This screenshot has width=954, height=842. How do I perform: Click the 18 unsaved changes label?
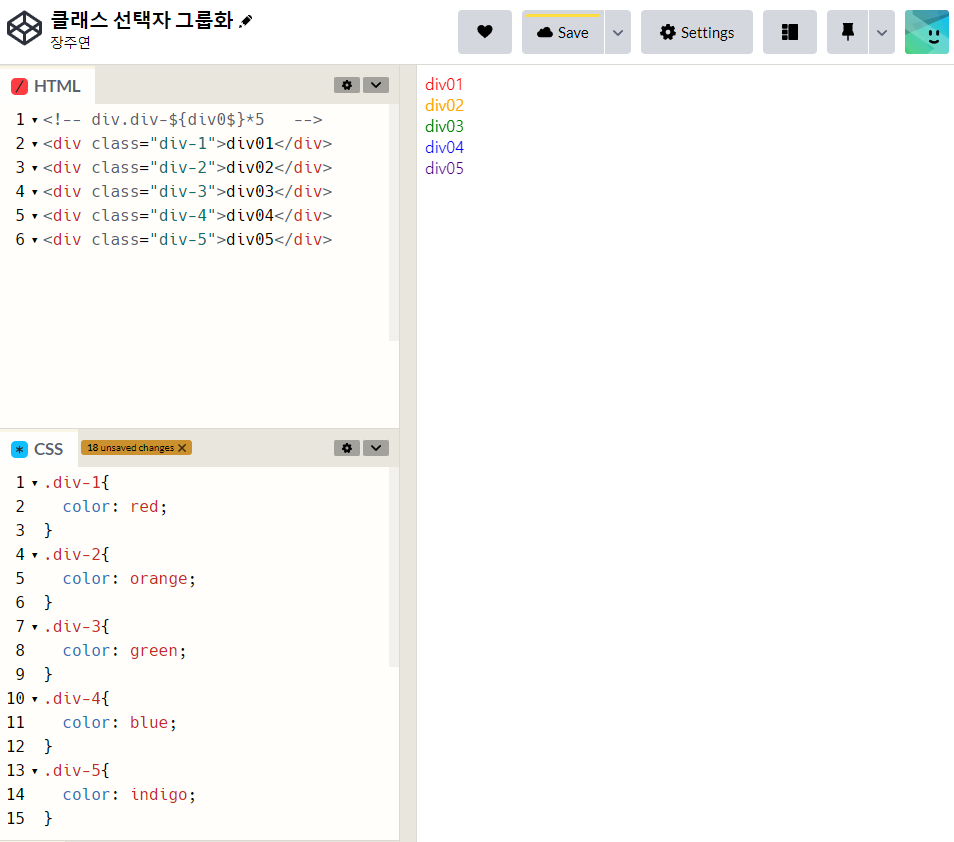(130, 448)
